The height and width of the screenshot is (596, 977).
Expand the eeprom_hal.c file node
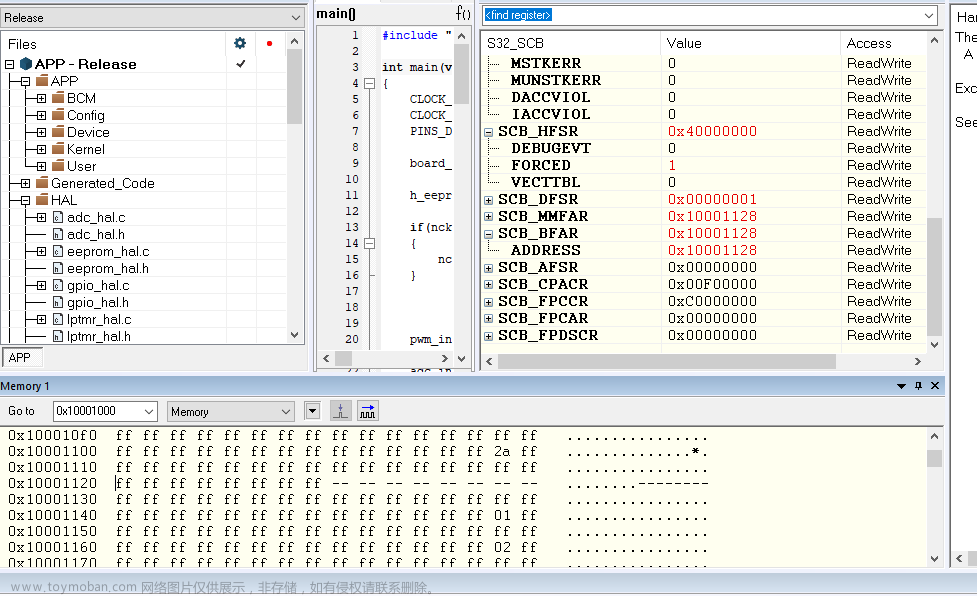point(41,251)
